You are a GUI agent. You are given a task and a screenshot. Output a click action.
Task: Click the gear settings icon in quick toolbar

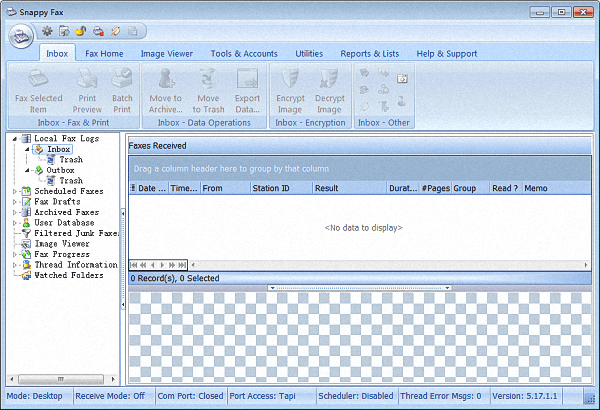[x=47, y=32]
